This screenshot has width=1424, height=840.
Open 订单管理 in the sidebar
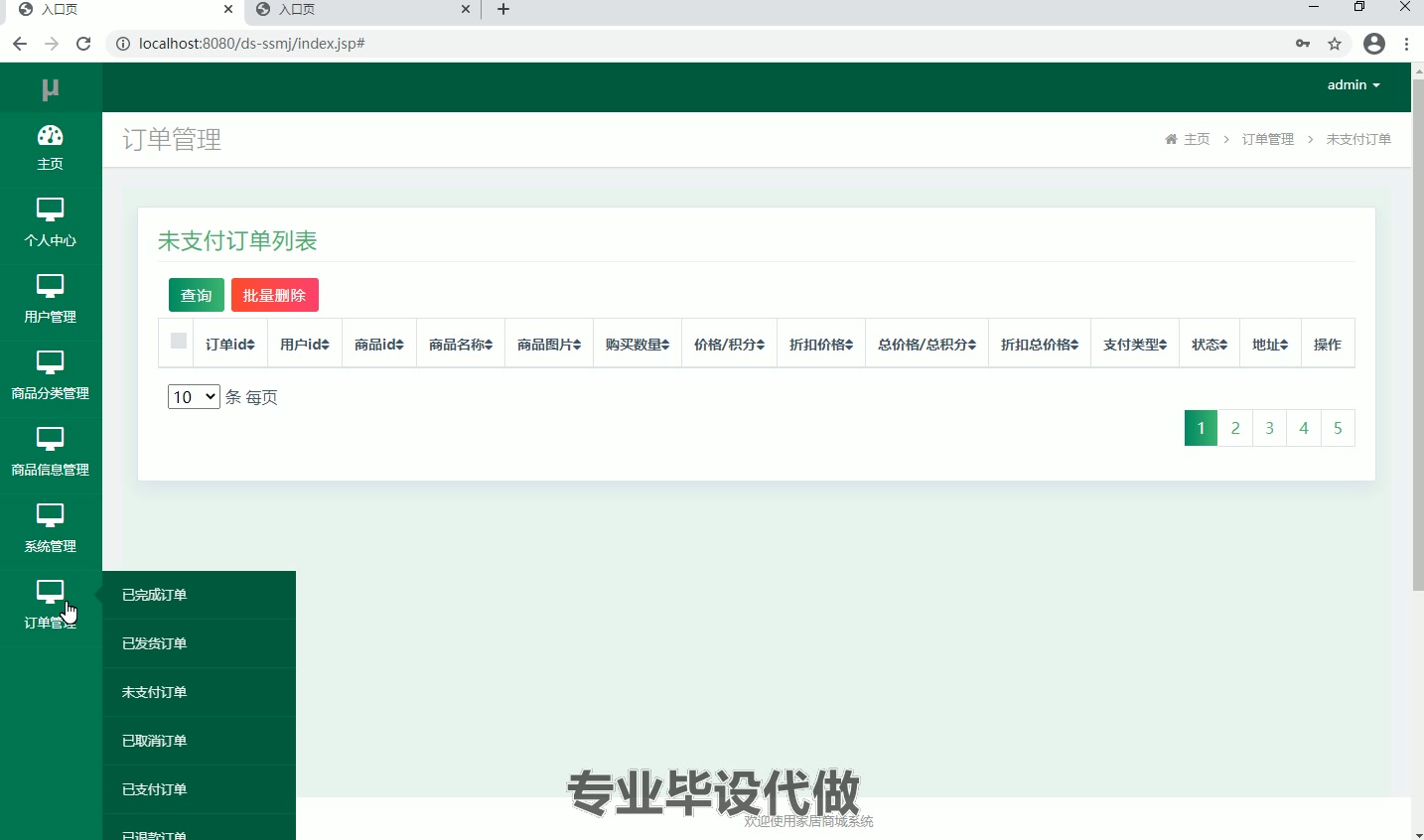[51, 607]
